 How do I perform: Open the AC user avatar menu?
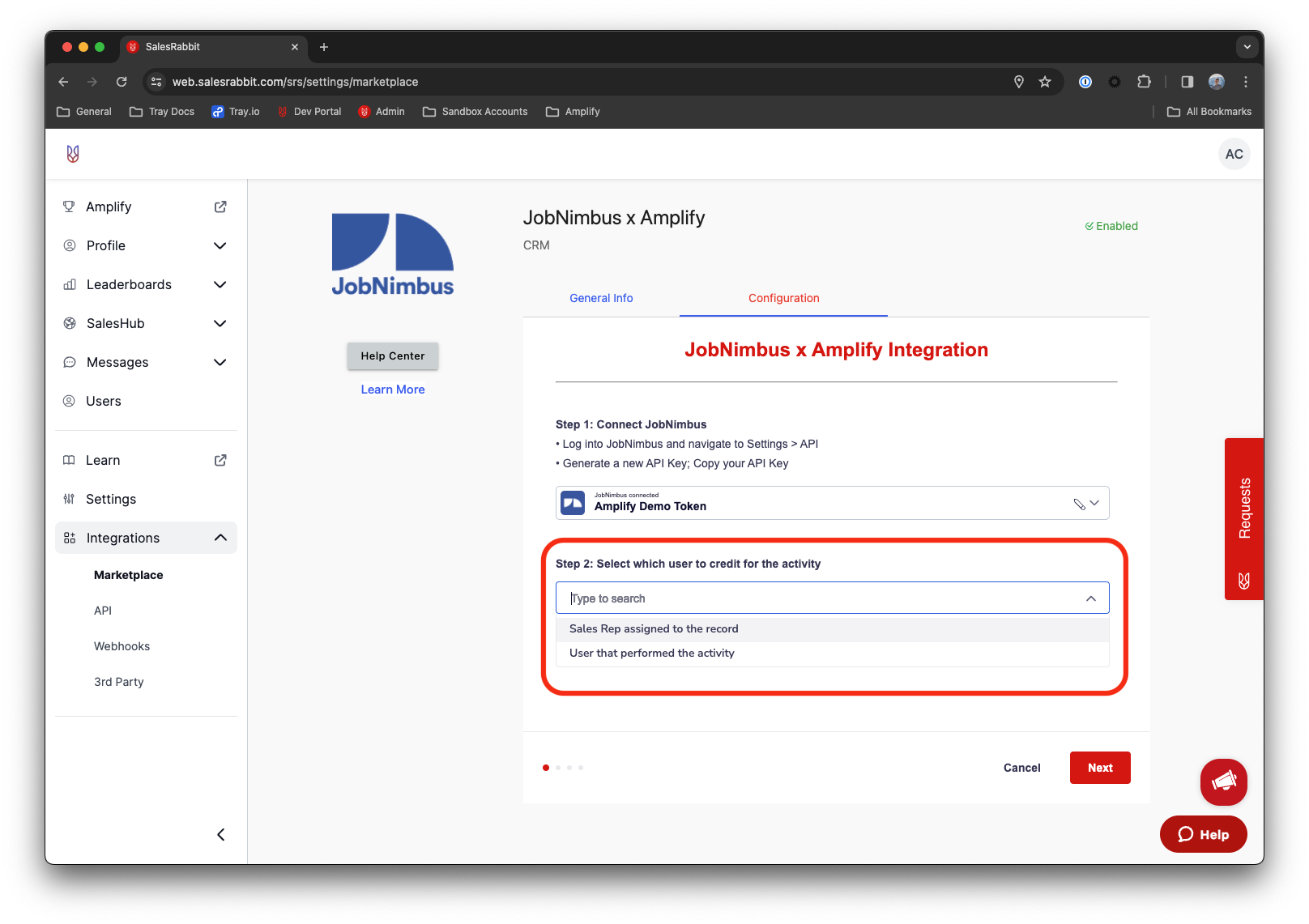coord(1234,154)
